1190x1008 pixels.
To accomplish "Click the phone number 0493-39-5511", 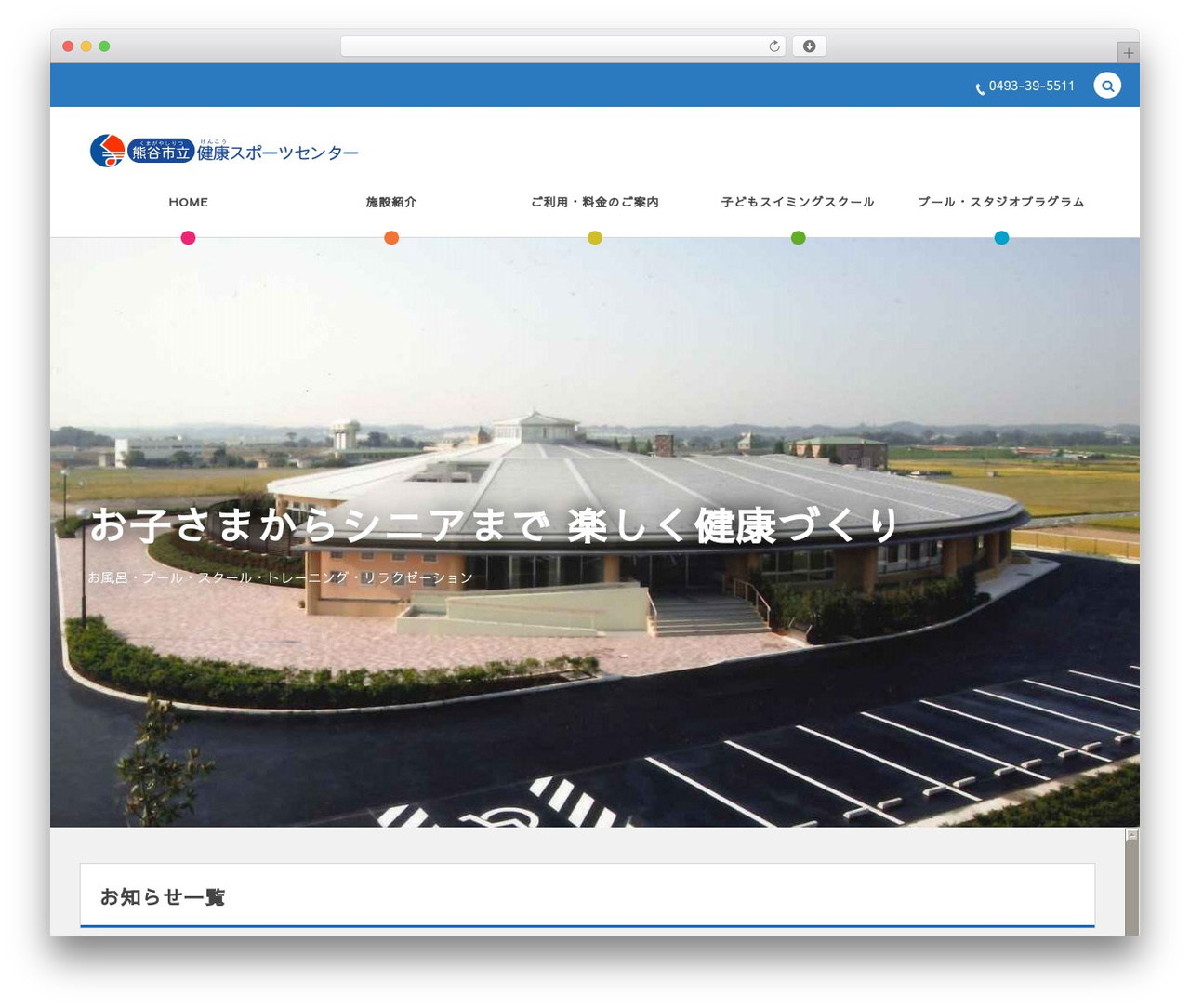I will [1032, 86].
